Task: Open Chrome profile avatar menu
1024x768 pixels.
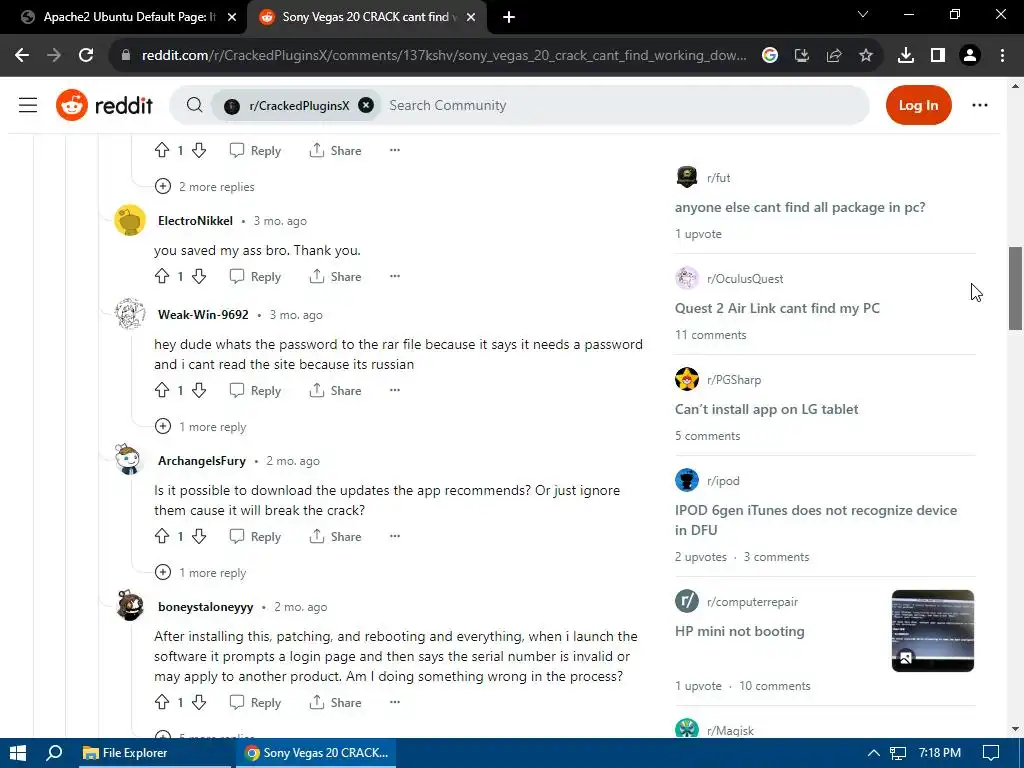Action: 970,56
